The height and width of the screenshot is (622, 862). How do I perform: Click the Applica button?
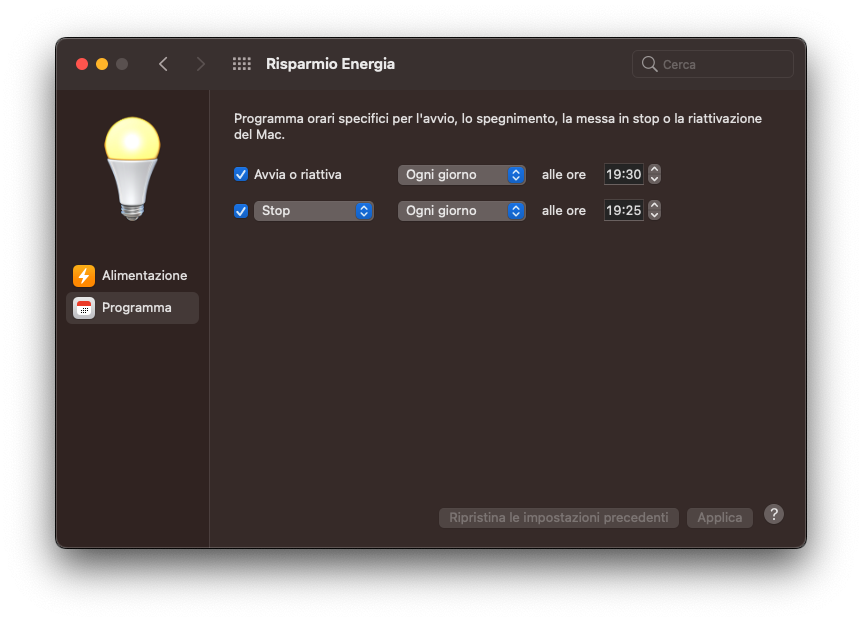(720, 518)
